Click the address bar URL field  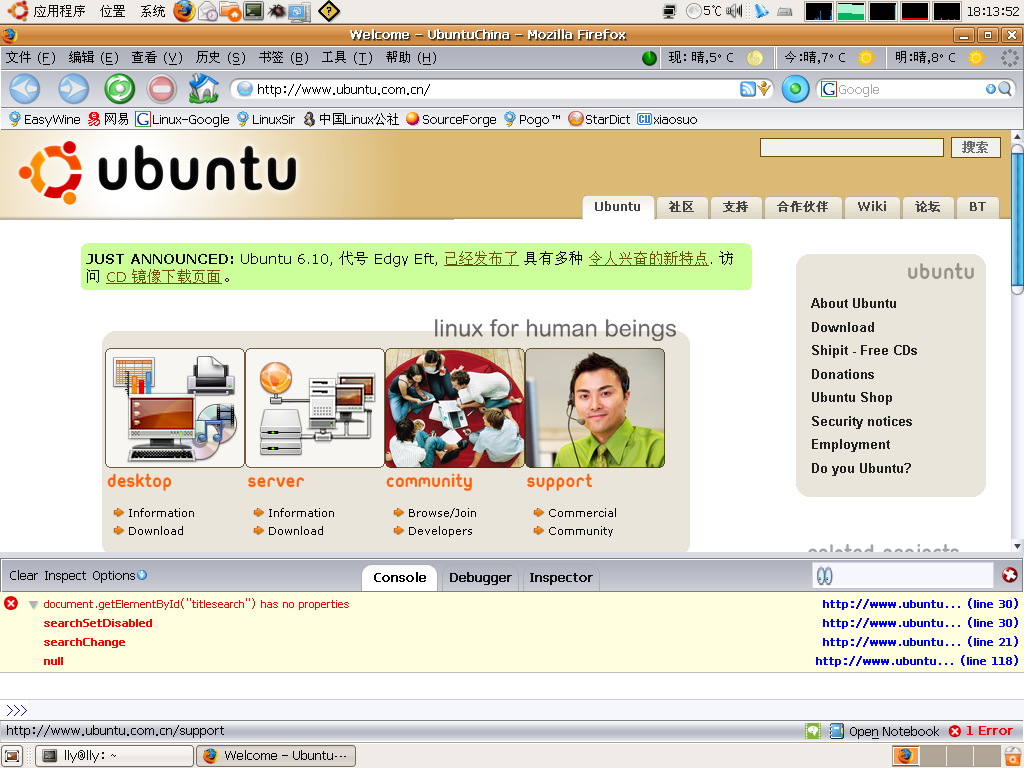tap(496, 89)
